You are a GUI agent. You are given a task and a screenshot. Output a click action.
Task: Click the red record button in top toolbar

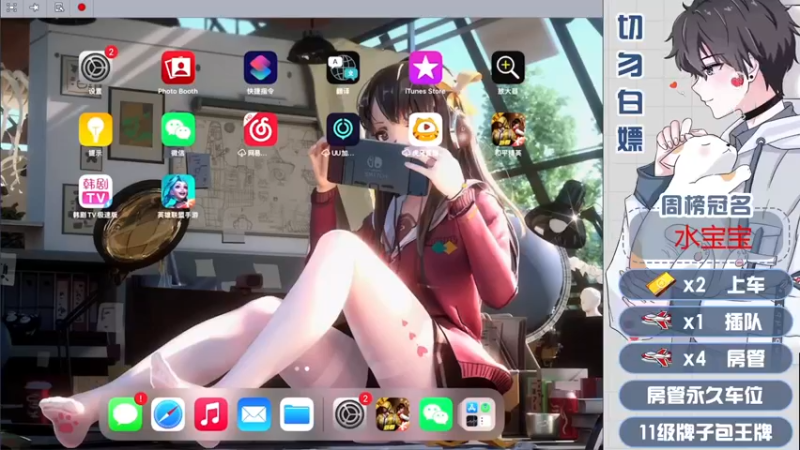click(82, 7)
